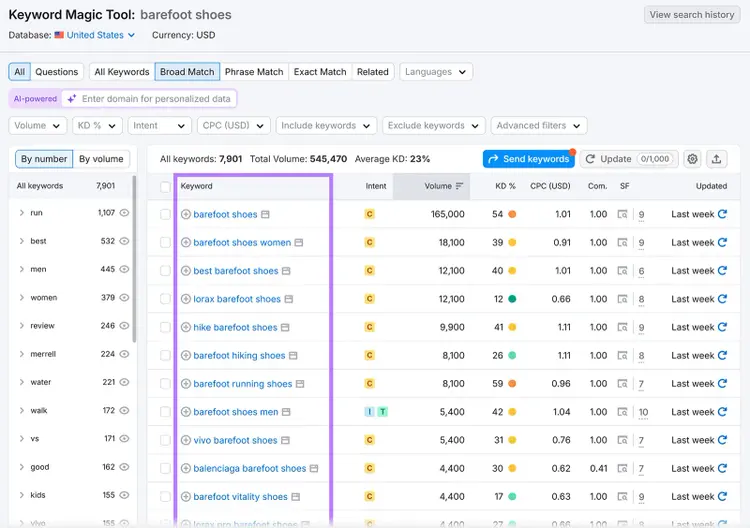Screen dimensions: 750x528
Task: Open the Volume filter dropdown
Action: coord(37,125)
